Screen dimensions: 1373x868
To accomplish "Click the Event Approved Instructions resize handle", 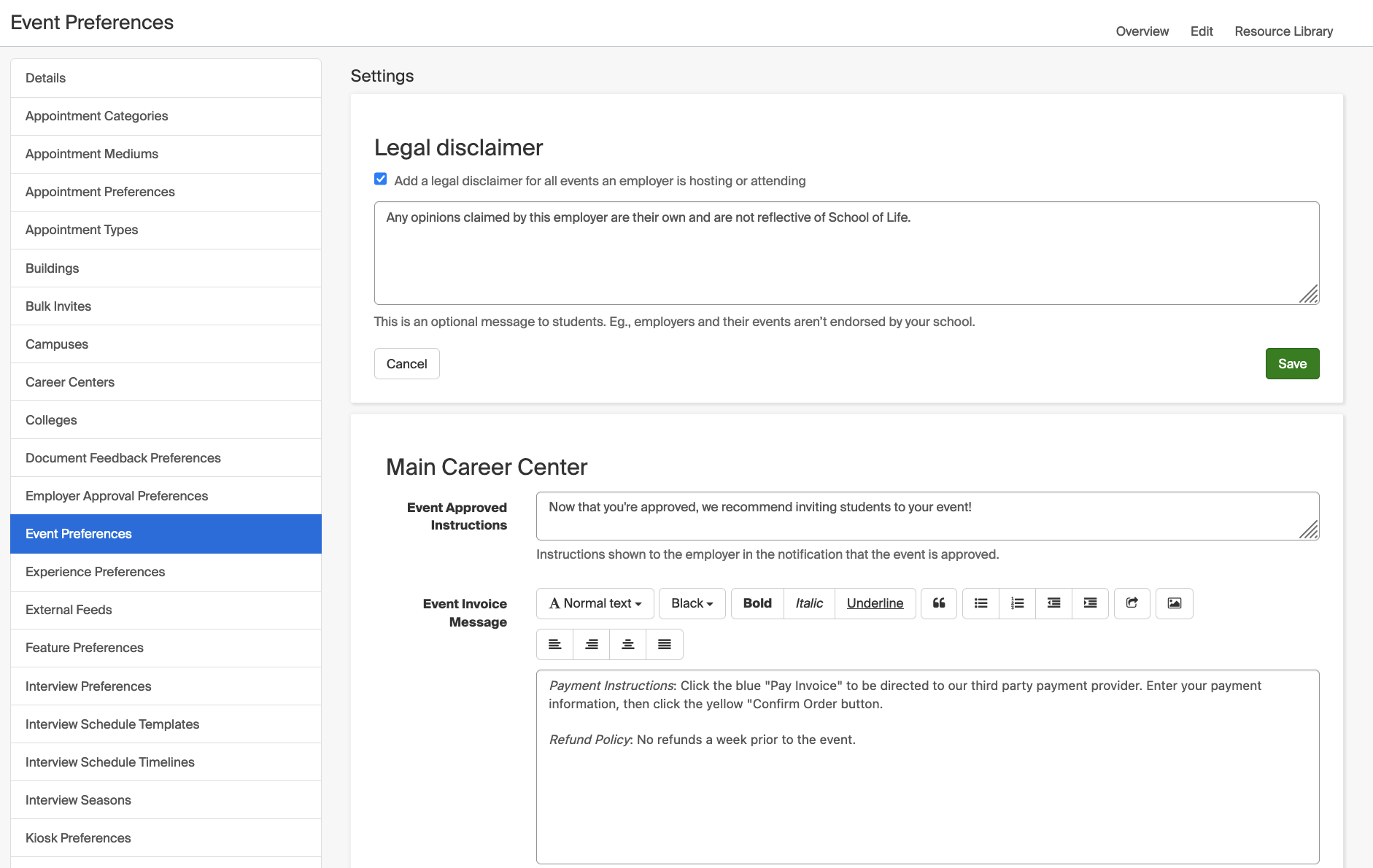I will (x=1309, y=530).
